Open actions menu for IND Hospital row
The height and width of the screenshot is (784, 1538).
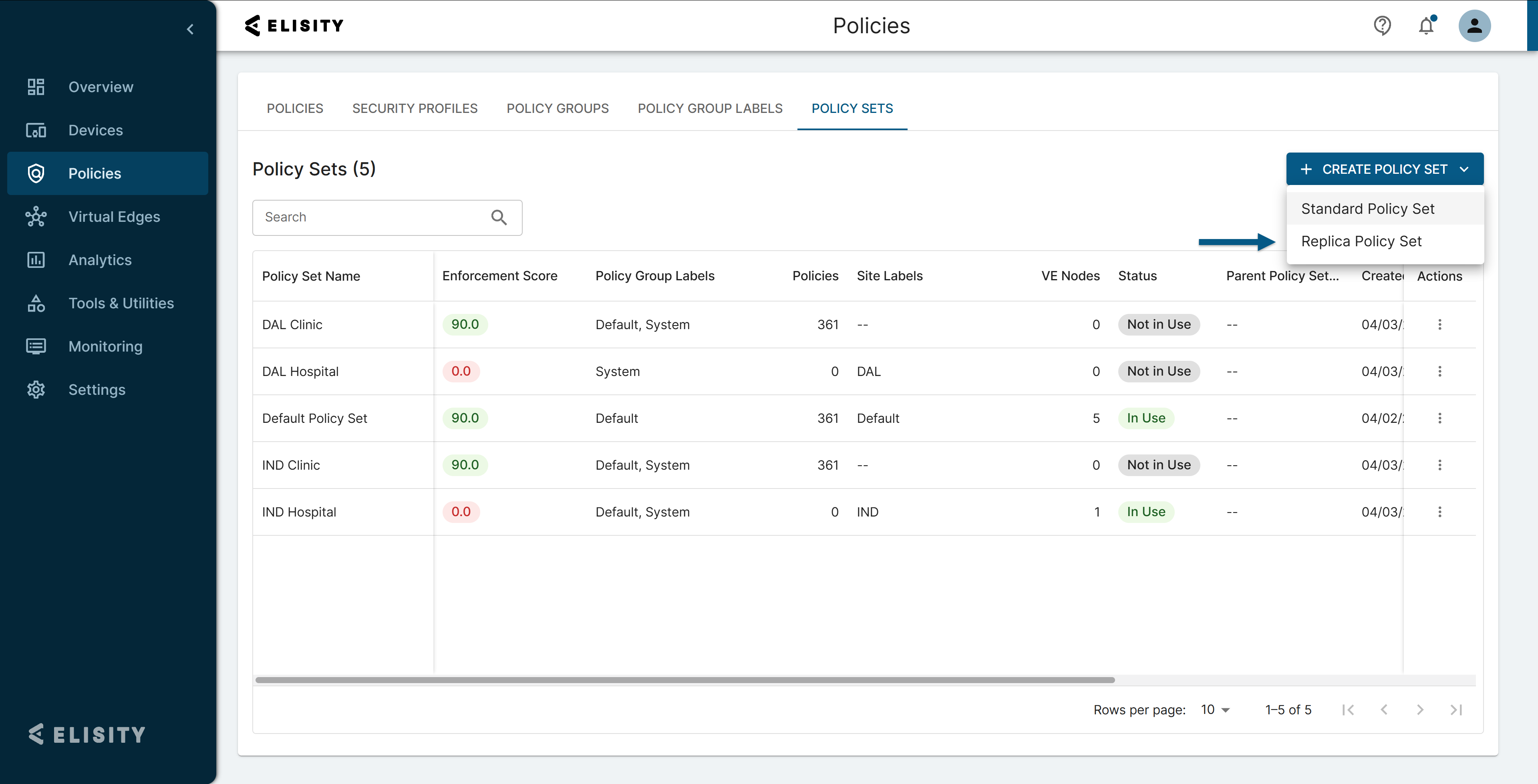[x=1439, y=512]
